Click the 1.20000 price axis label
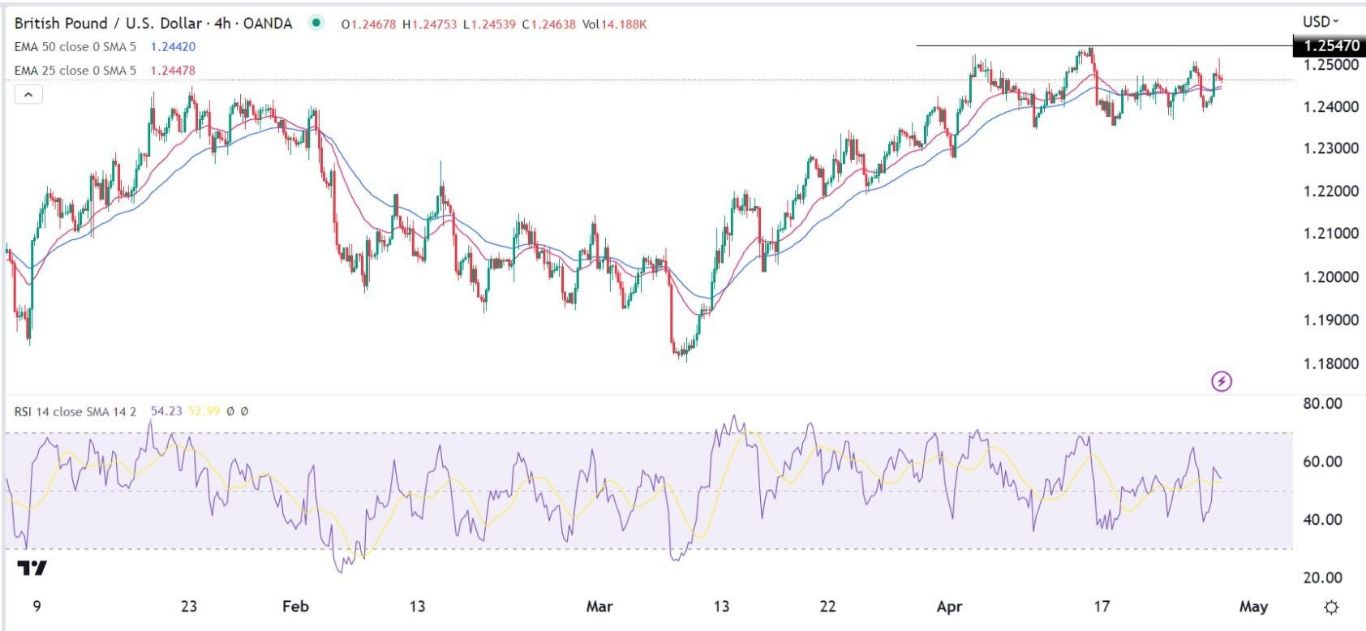The width and height of the screenshot is (1366, 631). 1324,277
